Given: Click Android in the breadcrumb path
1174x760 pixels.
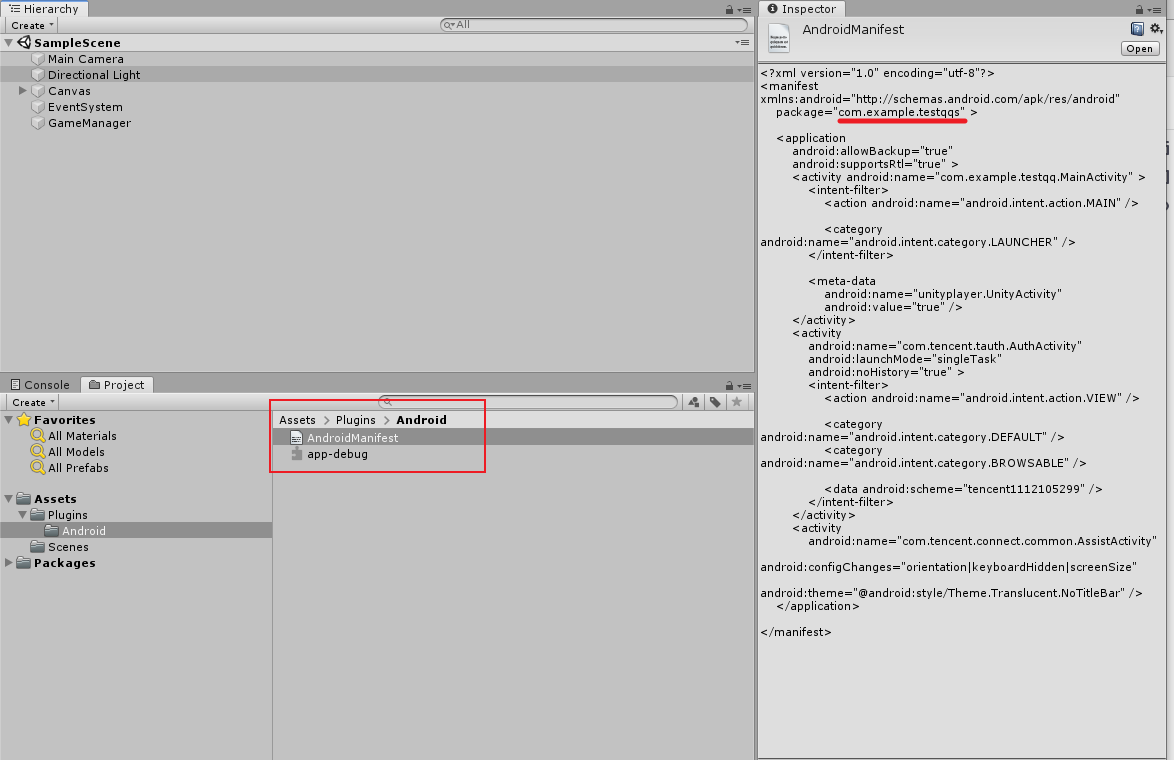Looking at the screenshot, I should (422, 420).
